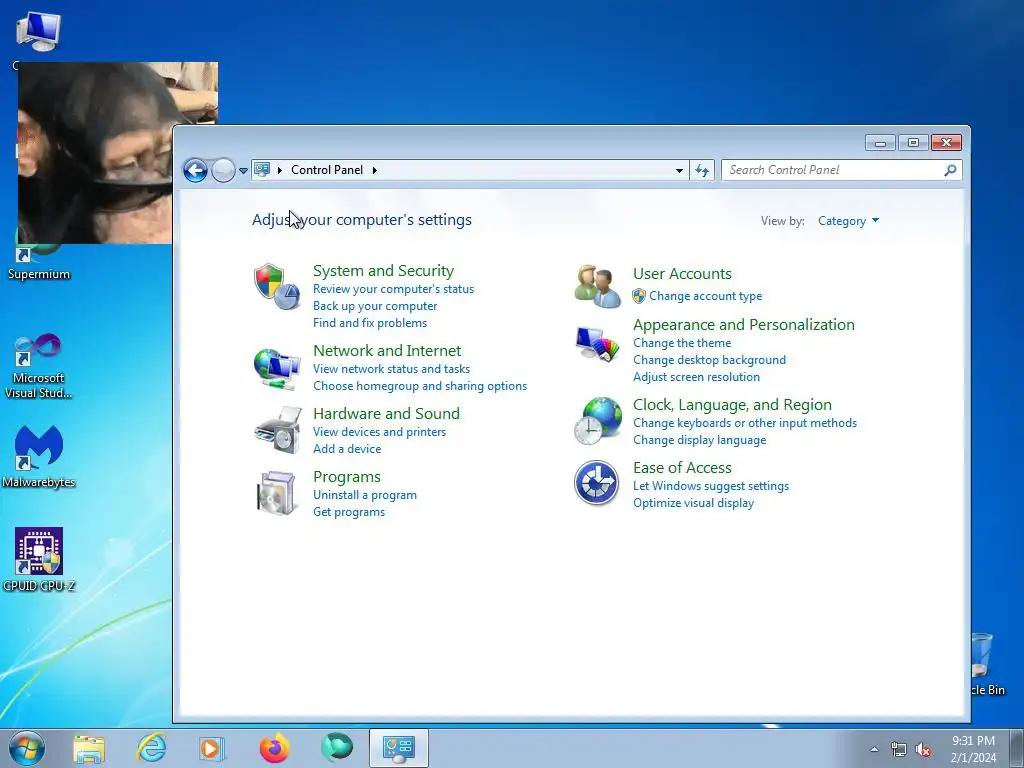The height and width of the screenshot is (768, 1024).
Task: Click View devices and printers
Action: click(x=379, y=432)
